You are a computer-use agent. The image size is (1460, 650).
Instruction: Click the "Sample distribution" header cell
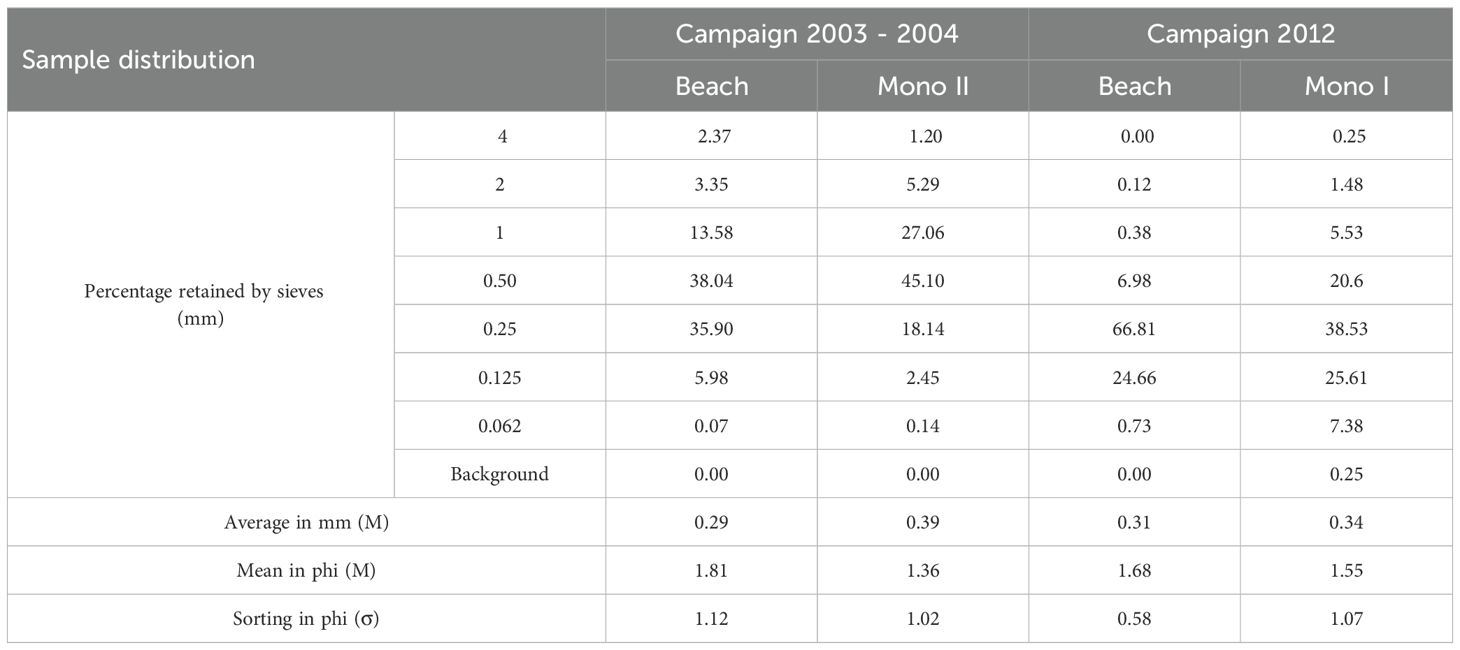point(139,59)
